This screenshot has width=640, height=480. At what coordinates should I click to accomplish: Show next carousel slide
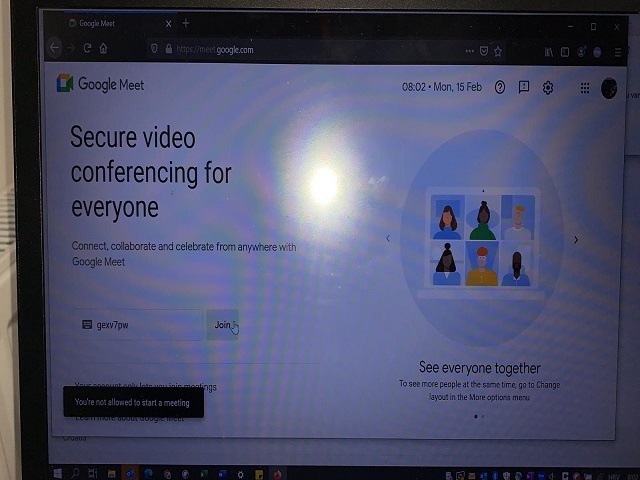(x=576, y=240)
